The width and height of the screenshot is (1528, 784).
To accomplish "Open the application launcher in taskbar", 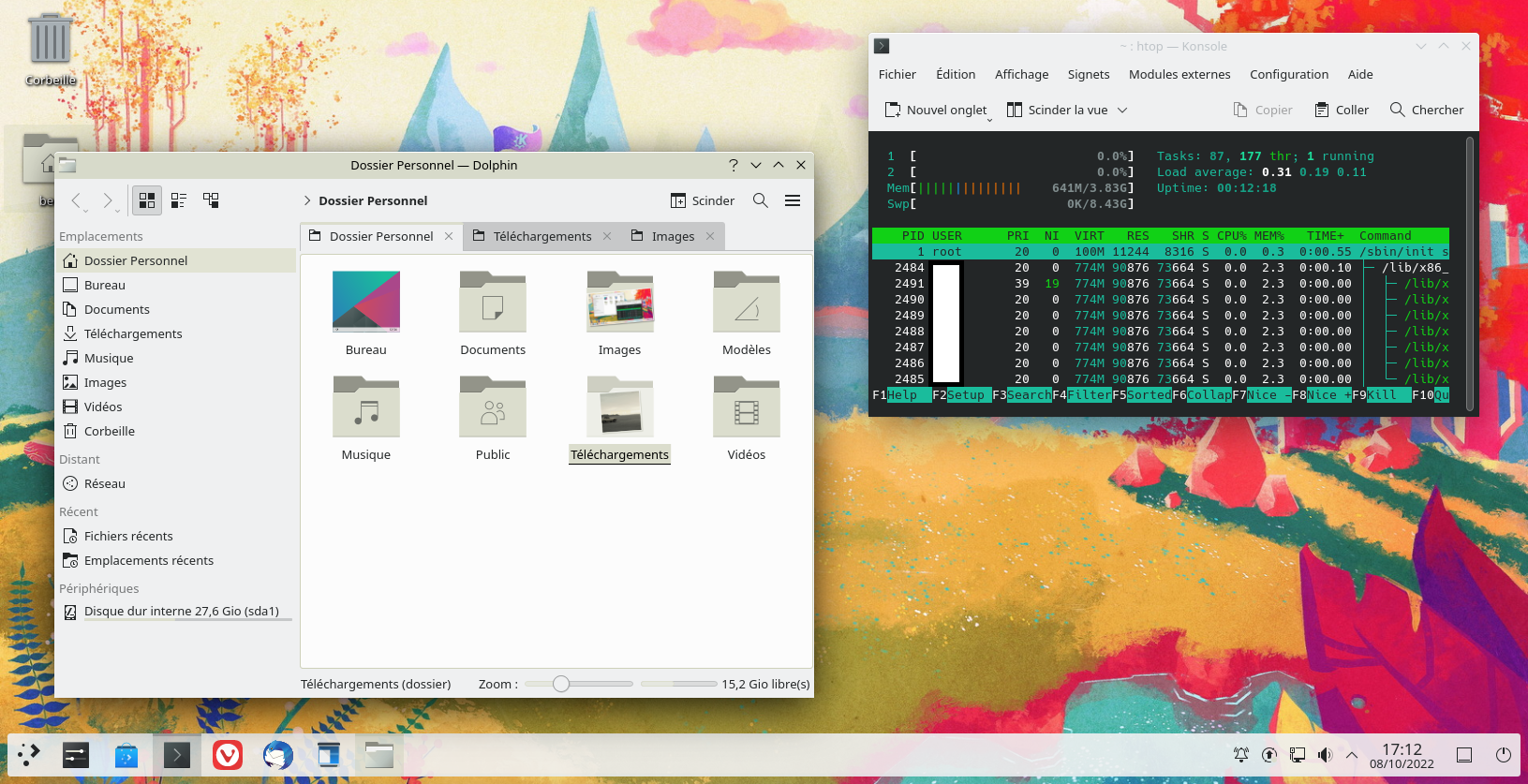I will click(29, 755).
